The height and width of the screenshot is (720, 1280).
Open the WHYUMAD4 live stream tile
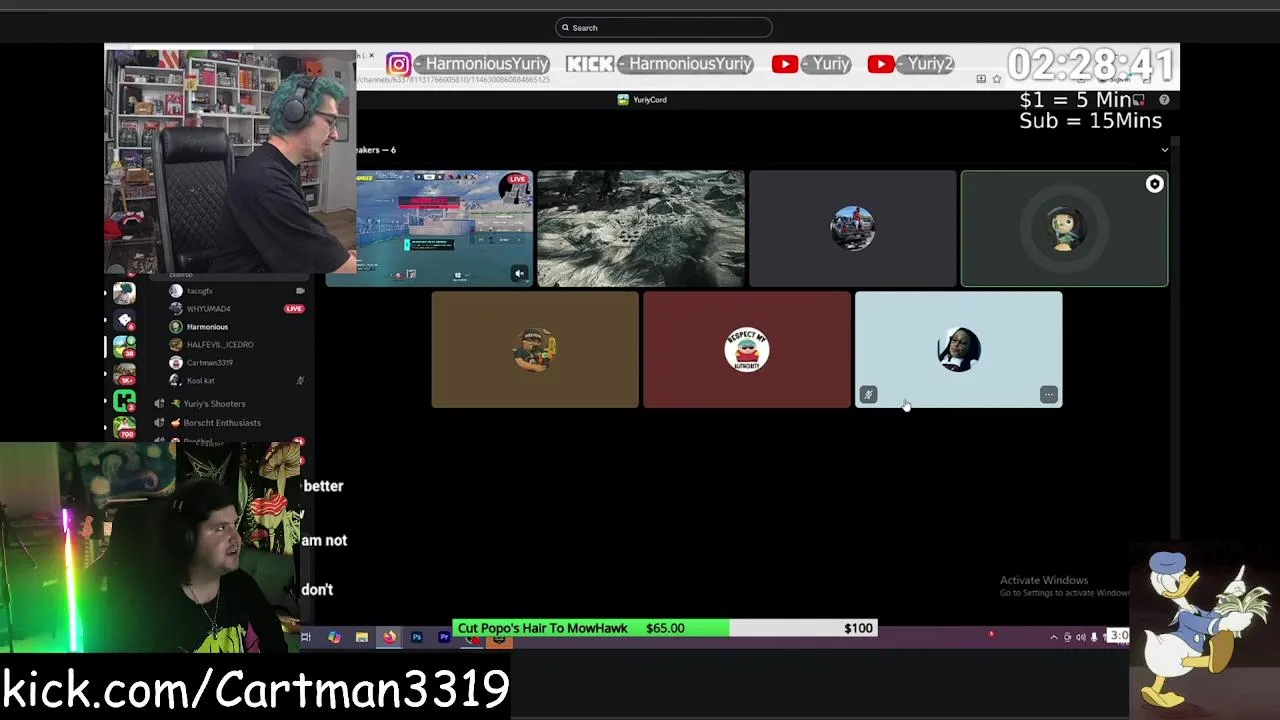[430, 228]
